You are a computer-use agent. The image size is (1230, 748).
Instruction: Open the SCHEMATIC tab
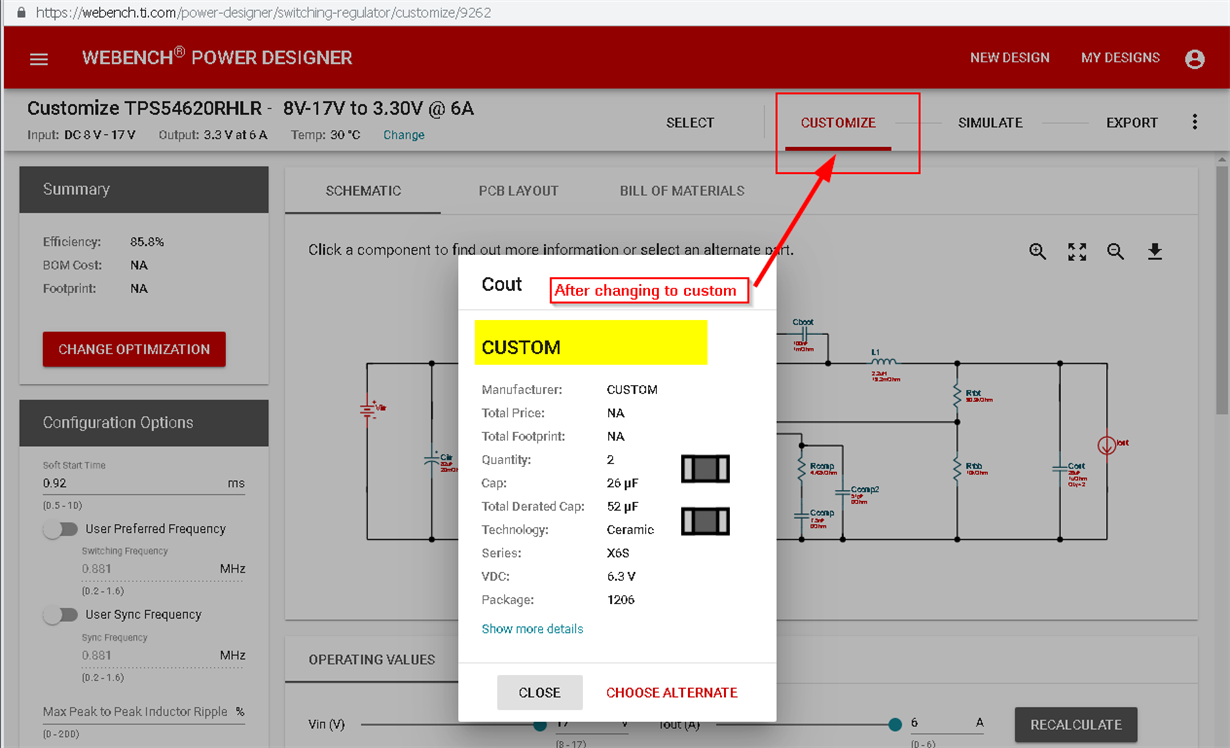point(363,191)
